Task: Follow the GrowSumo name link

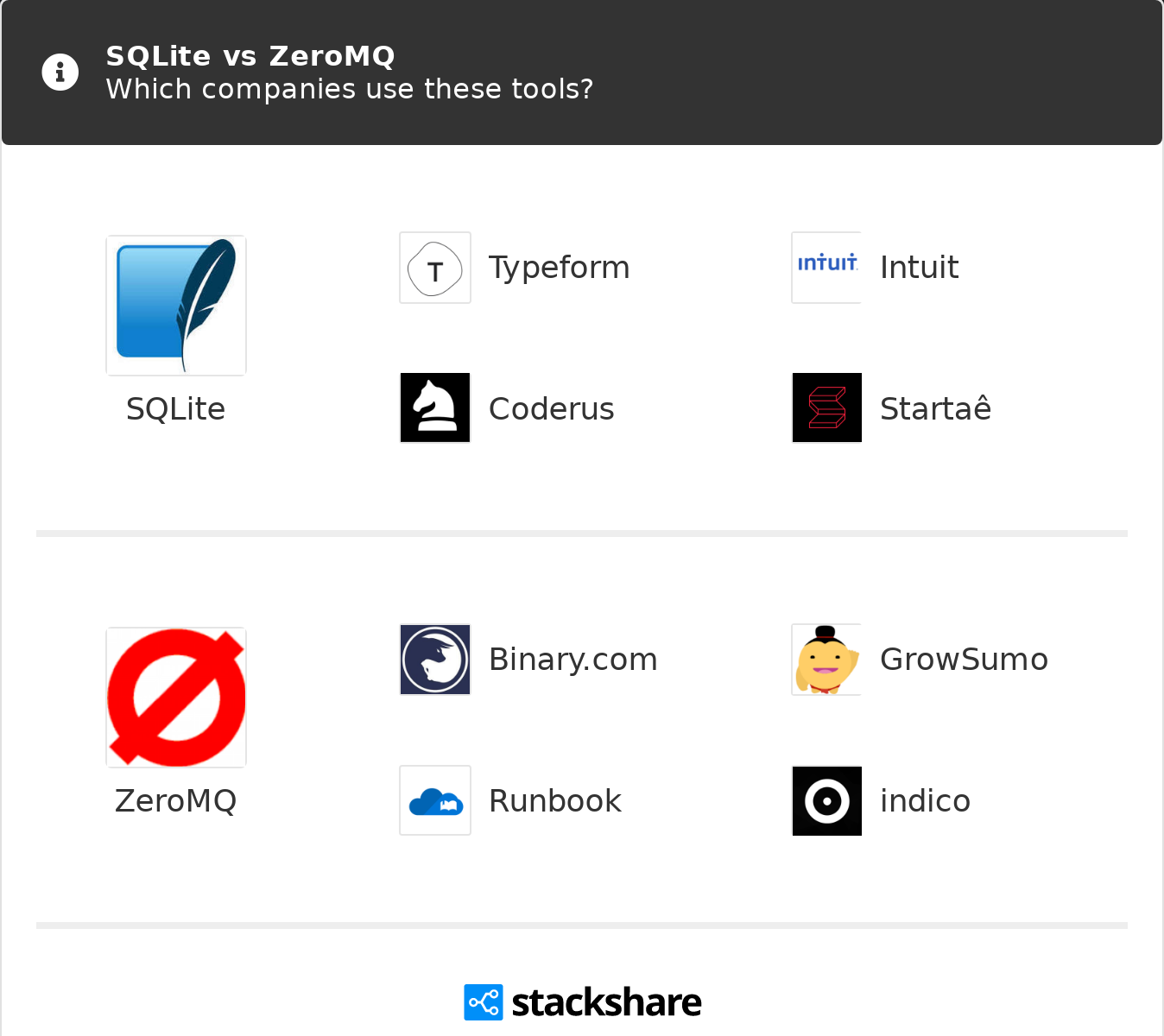Action: pyautogui.click(x=964, y=660)
